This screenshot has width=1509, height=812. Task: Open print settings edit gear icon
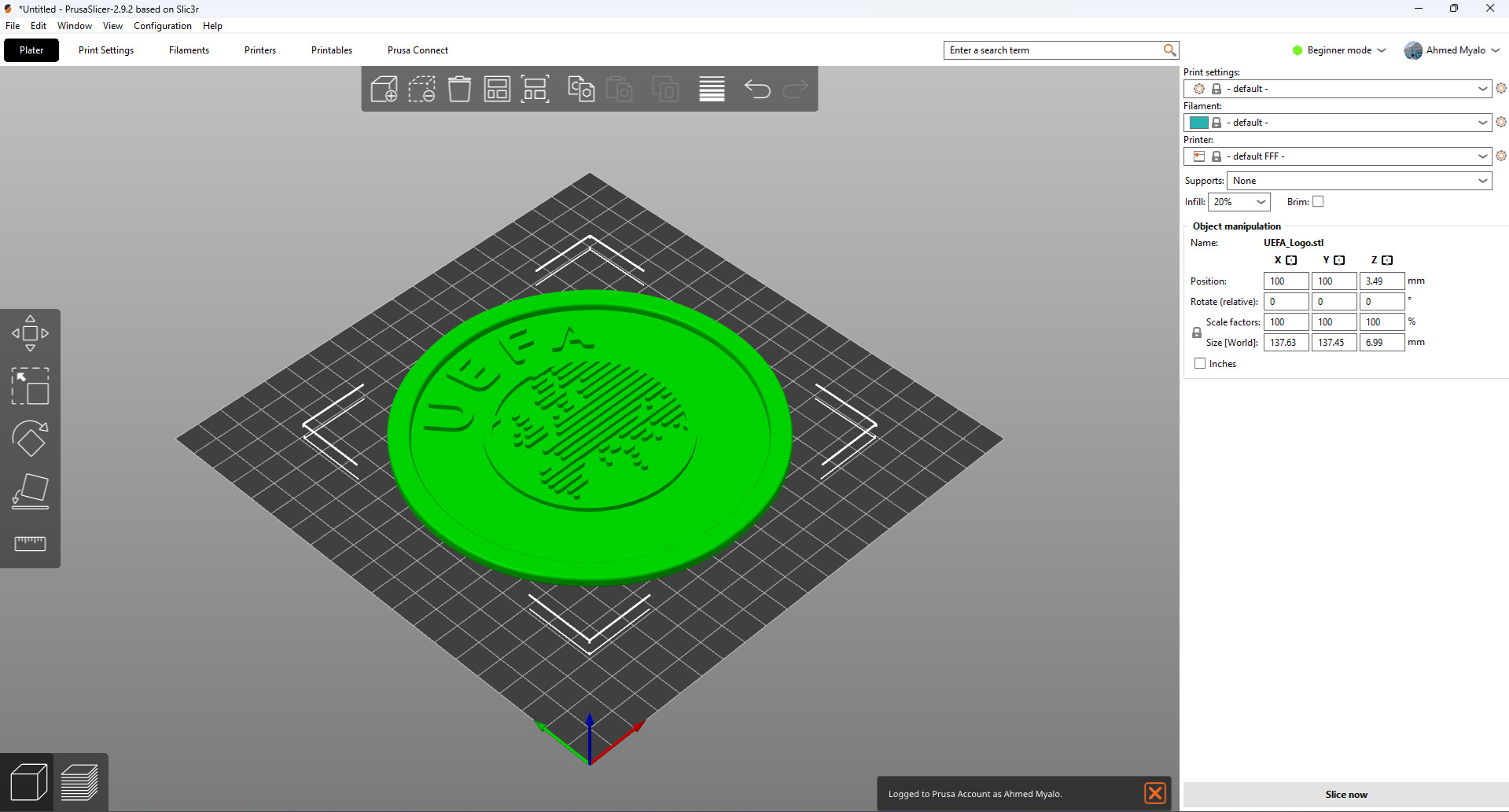(1501, 88)
